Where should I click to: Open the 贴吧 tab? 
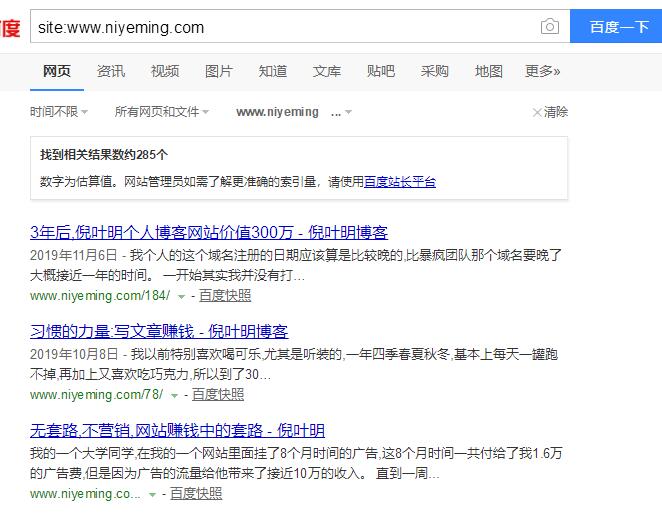tap(380, 71)
